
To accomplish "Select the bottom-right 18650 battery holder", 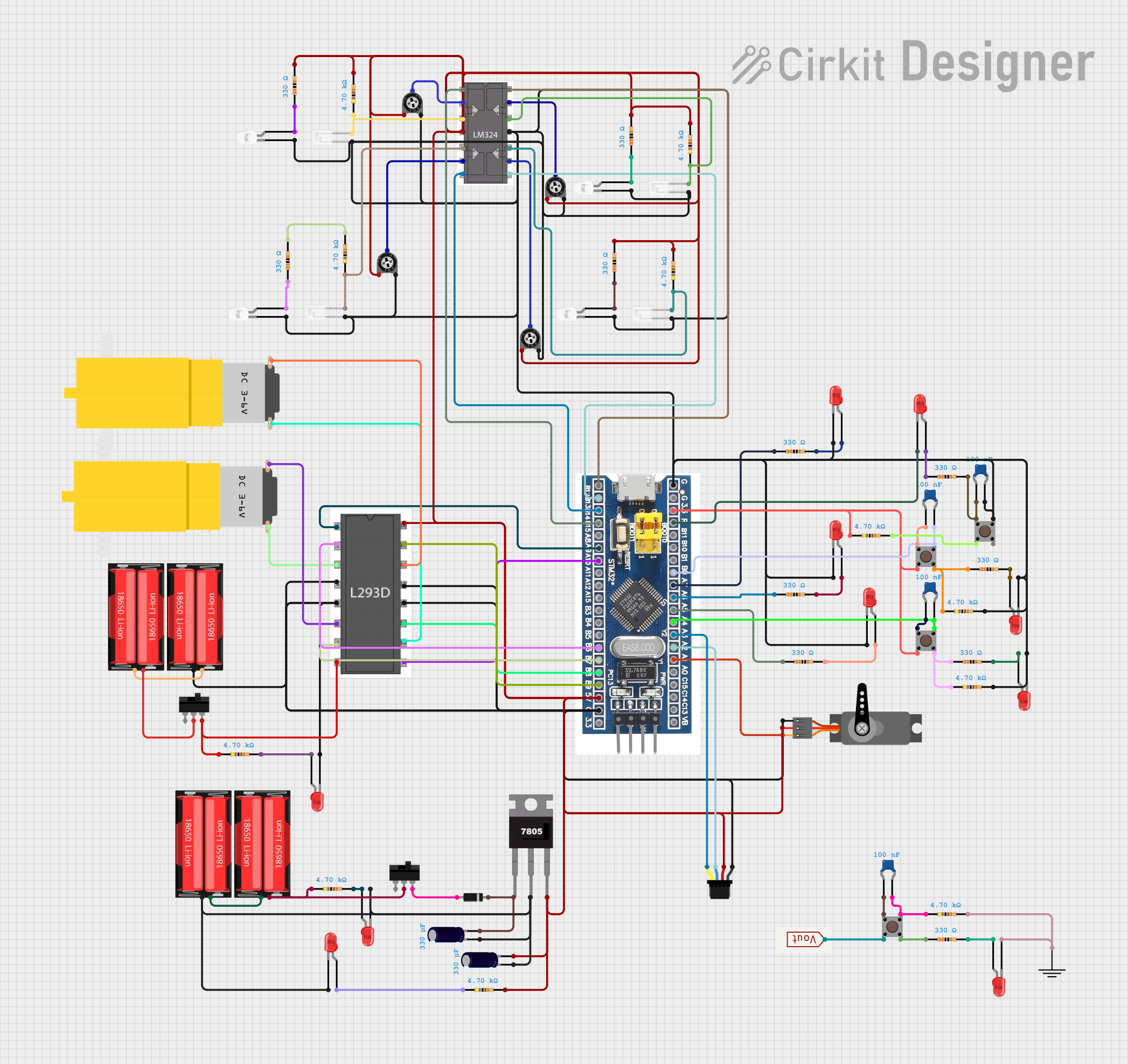I will point(263,844).
